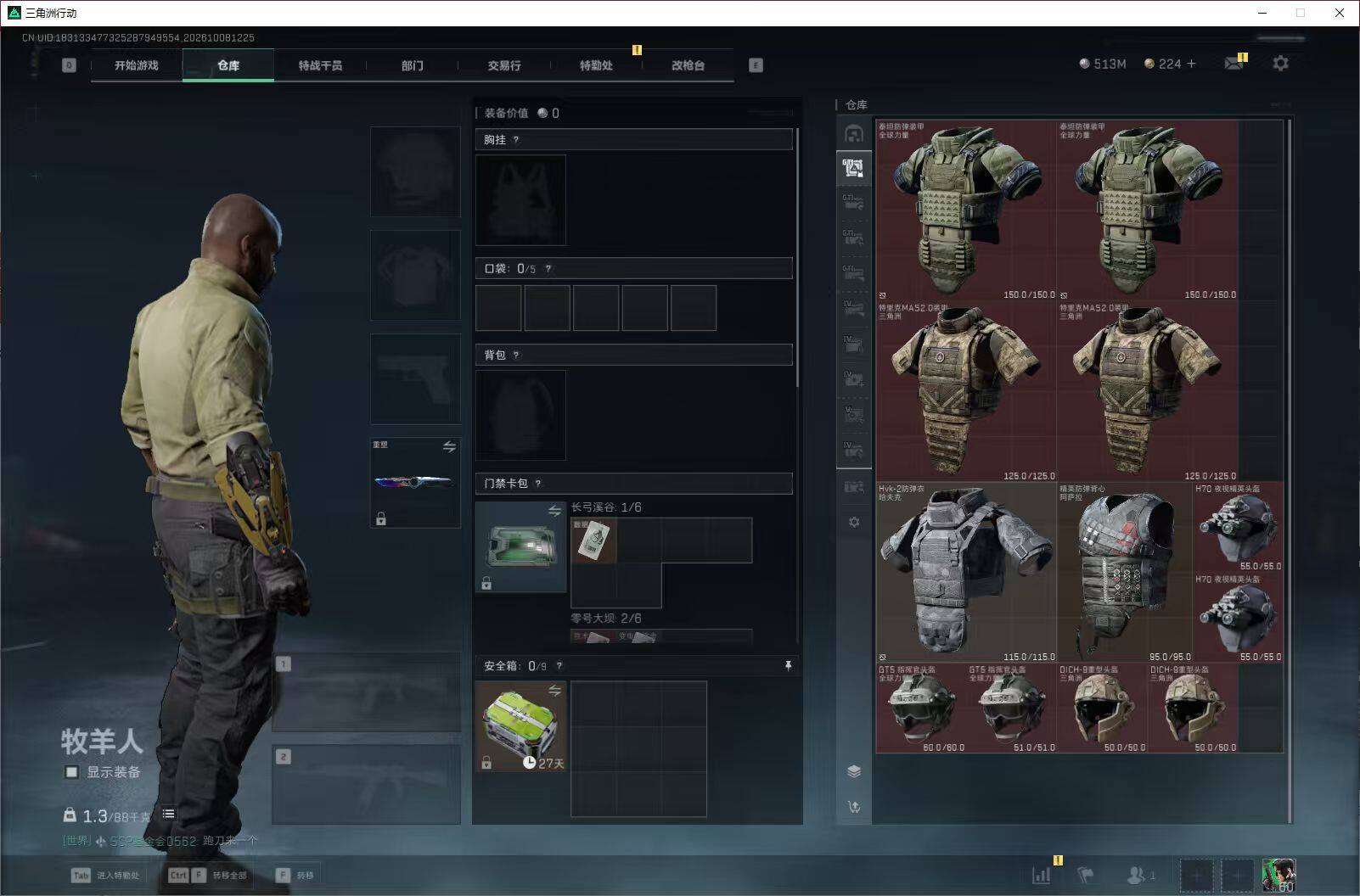Enable the 显示装备 checkbox

coord(72,772)
